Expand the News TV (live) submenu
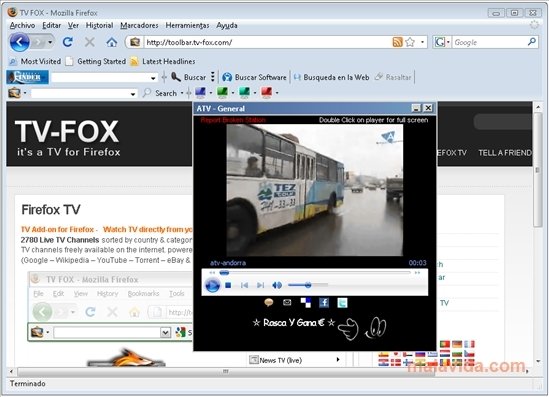The height and width of the screenshot is (397, 549). tap(338, 360)
